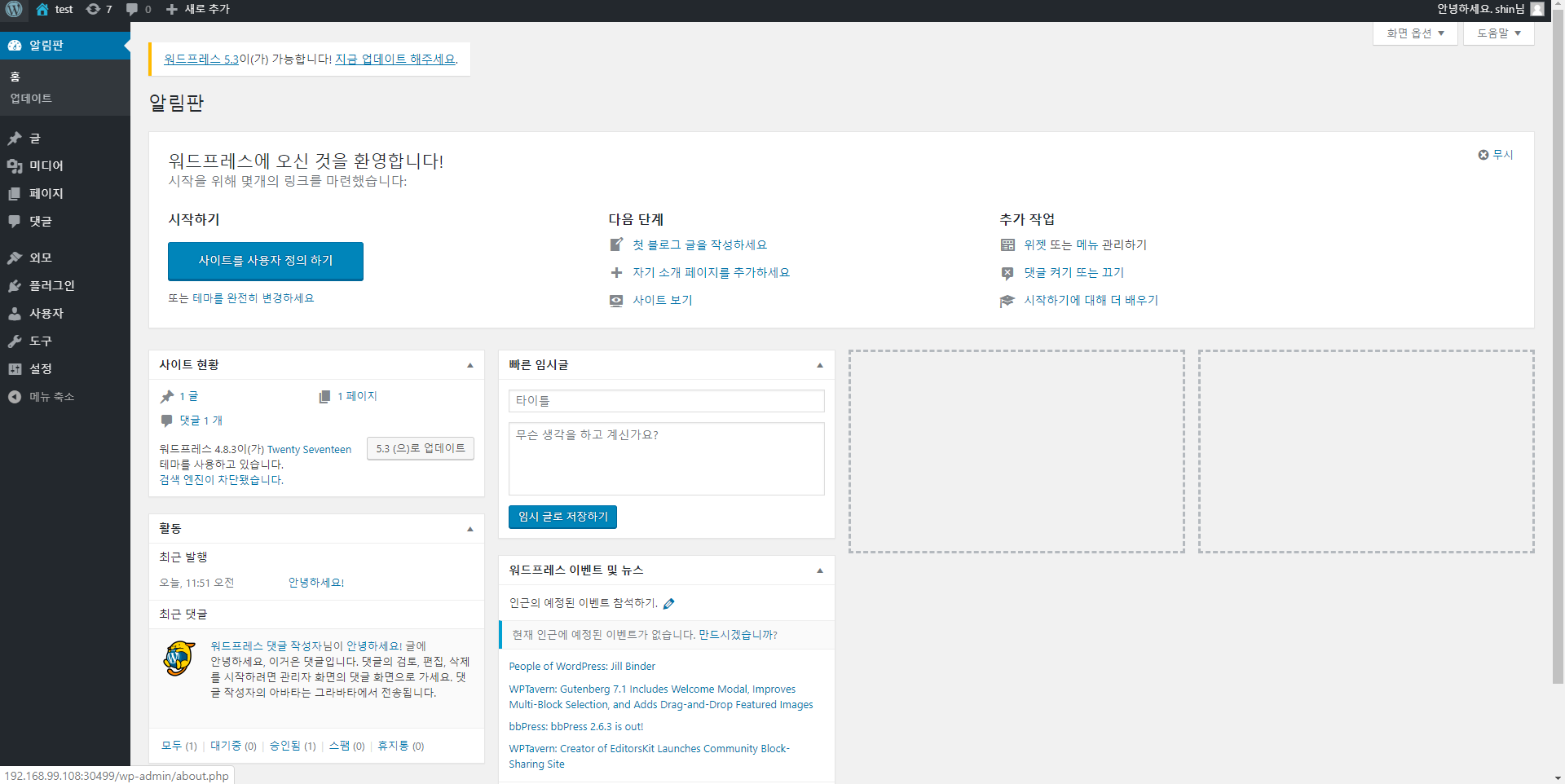Collapse 워드프레스 이벤트 및 뉴스 panel
1565x784 pixels.
click(820, 571)
